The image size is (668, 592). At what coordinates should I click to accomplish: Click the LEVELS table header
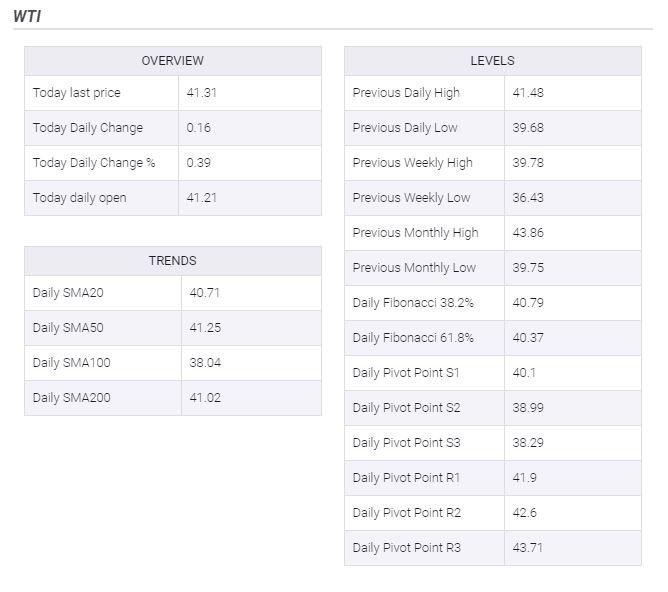492,61
